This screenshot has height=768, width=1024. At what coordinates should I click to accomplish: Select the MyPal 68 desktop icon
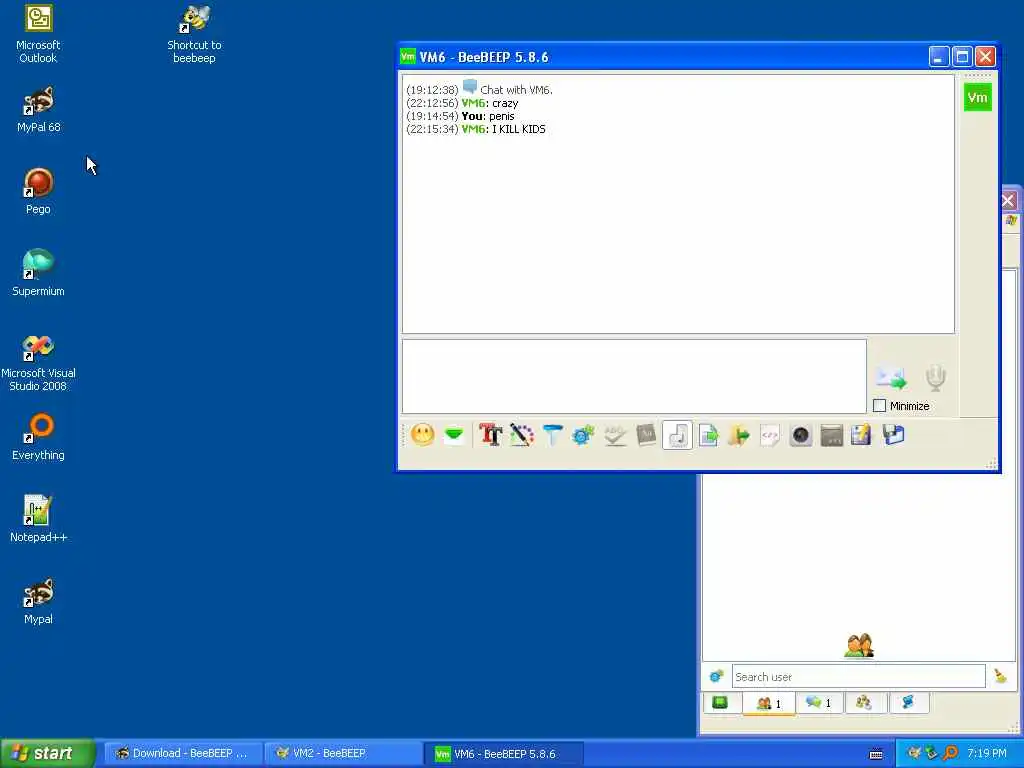[x=39, y=110]
